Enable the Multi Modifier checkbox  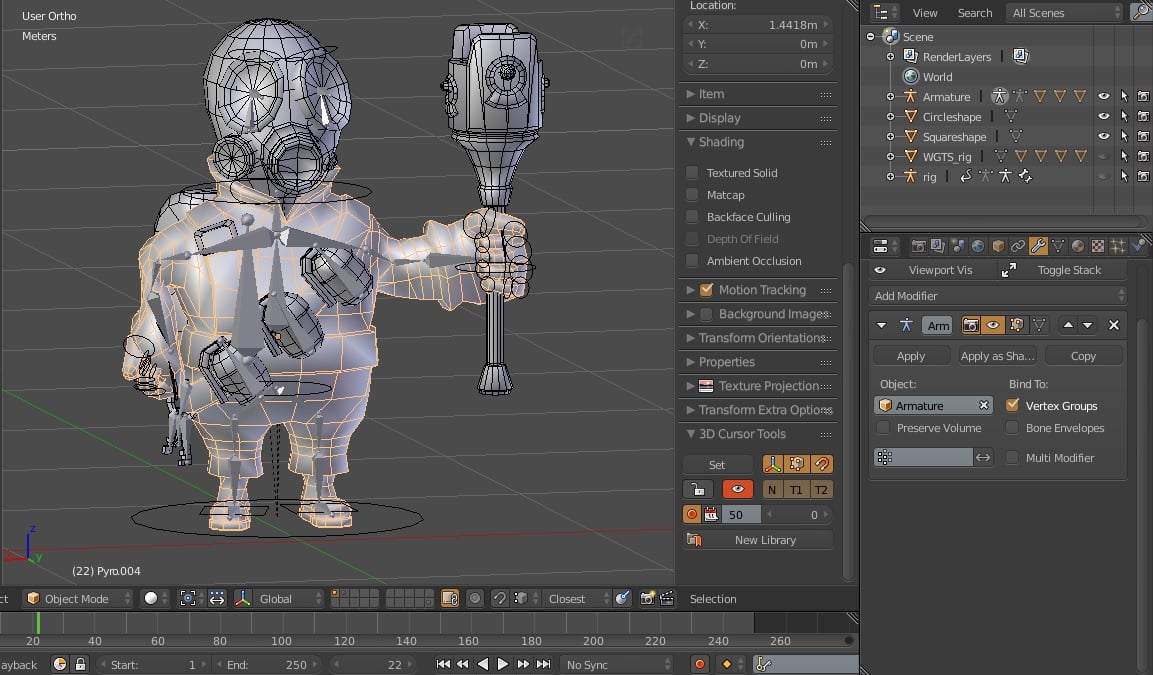(x=1013, y=457)
